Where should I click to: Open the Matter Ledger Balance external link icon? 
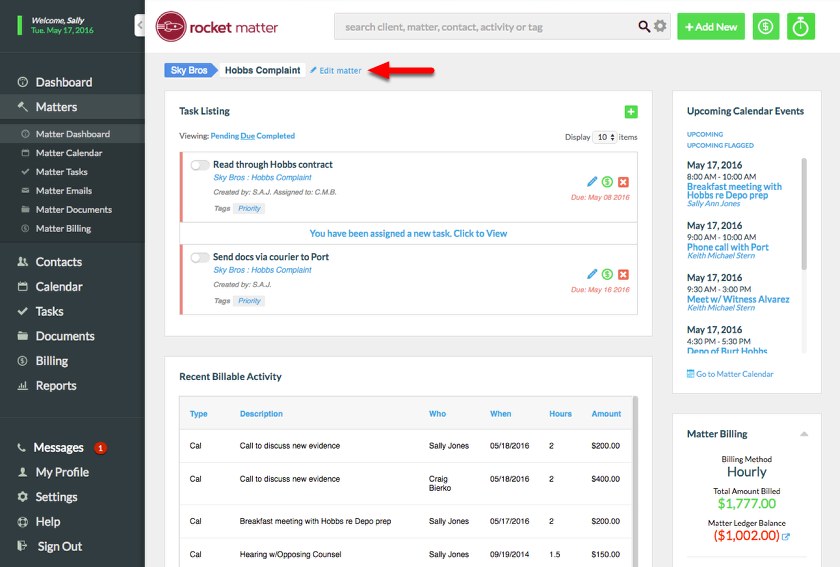click(786, 536)
